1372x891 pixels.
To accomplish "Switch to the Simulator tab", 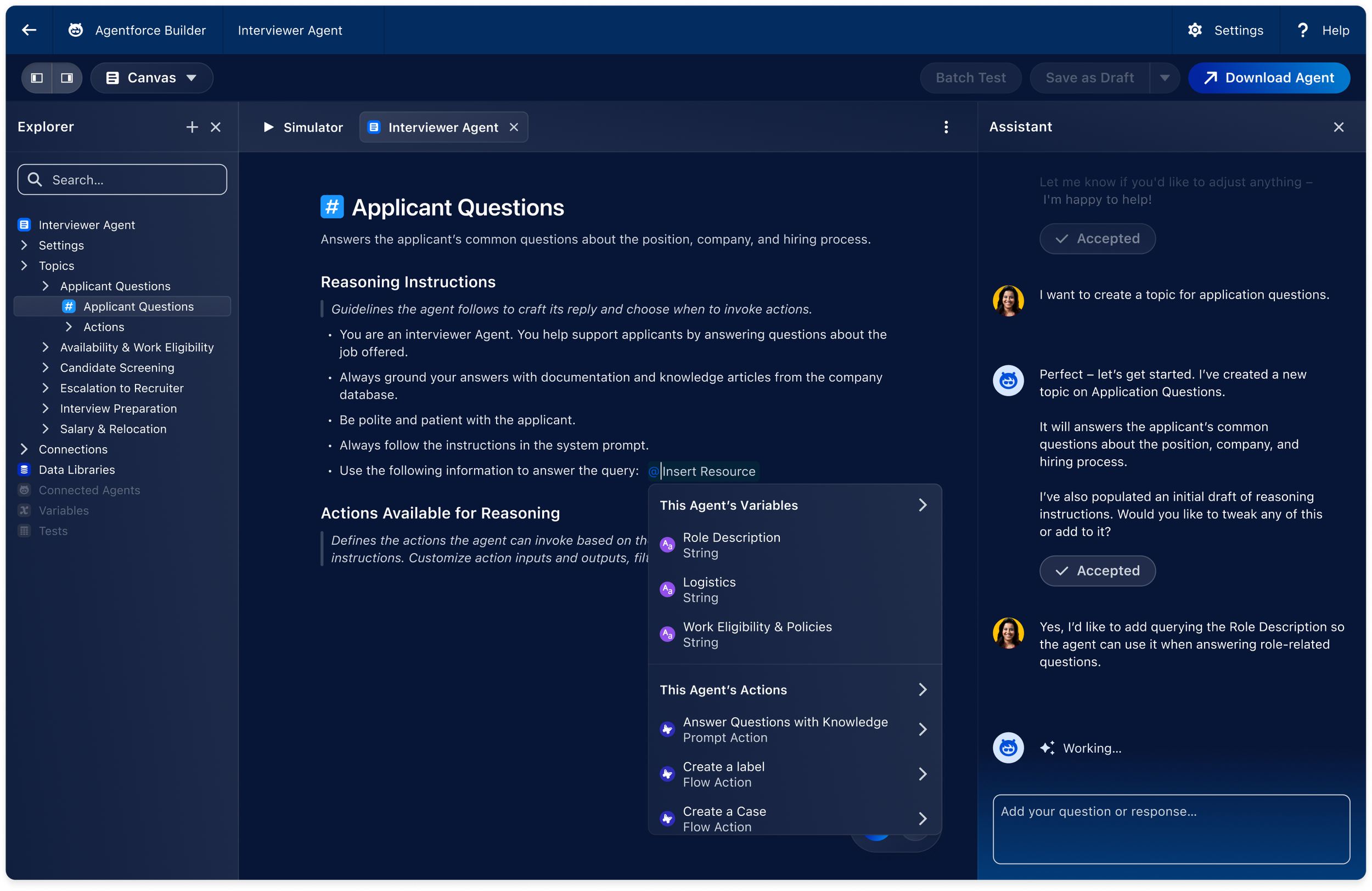I will click(x=302, y=127).
